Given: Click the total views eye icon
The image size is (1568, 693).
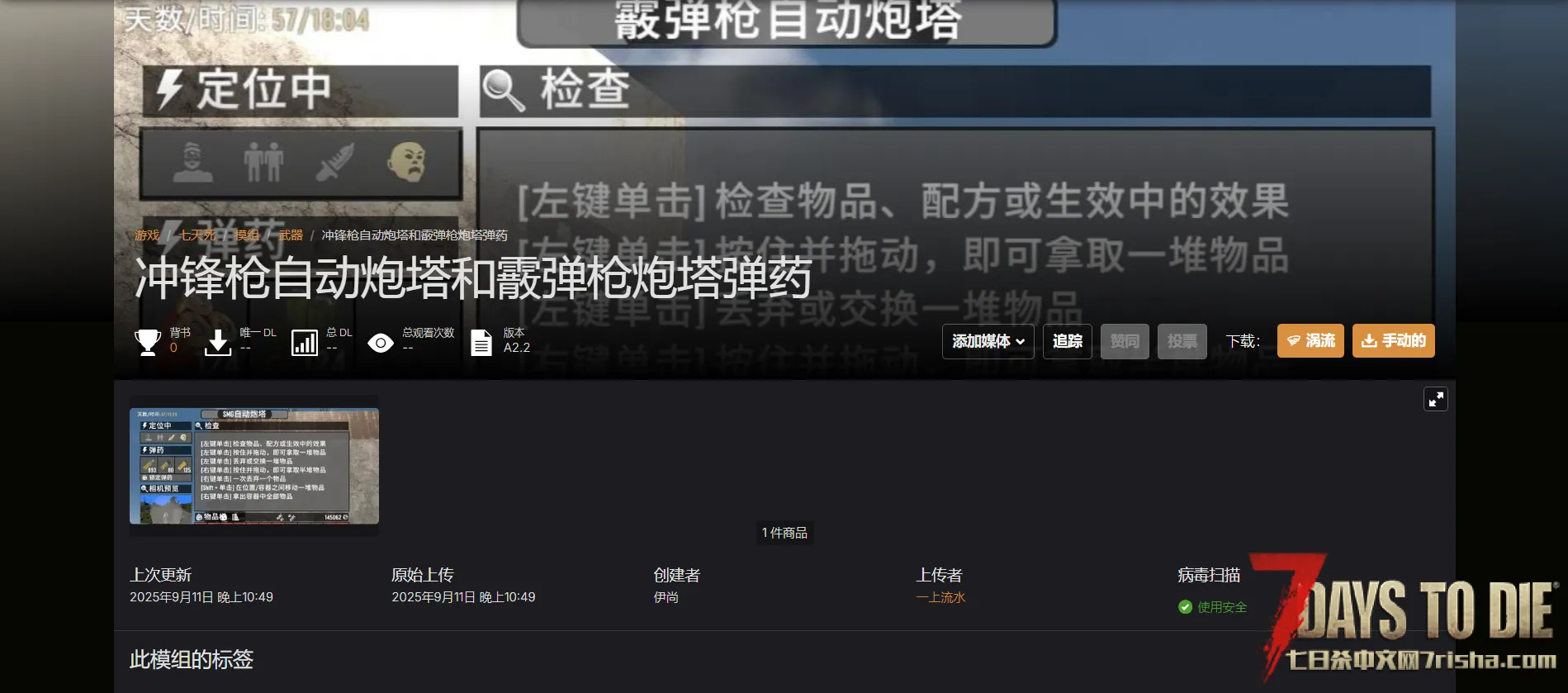Looking at the screenshot, I should pos(380,343).
